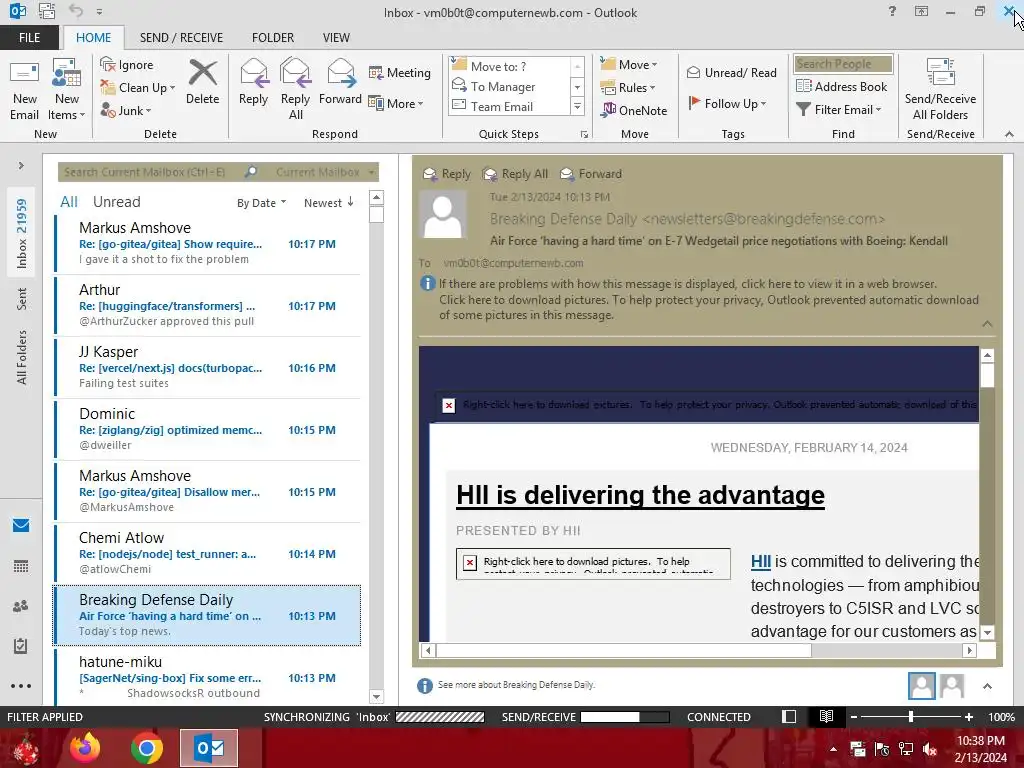Screen dimensions: 1024x768
Task: Switch to Normal view in status bar
Action: (789, 716)
